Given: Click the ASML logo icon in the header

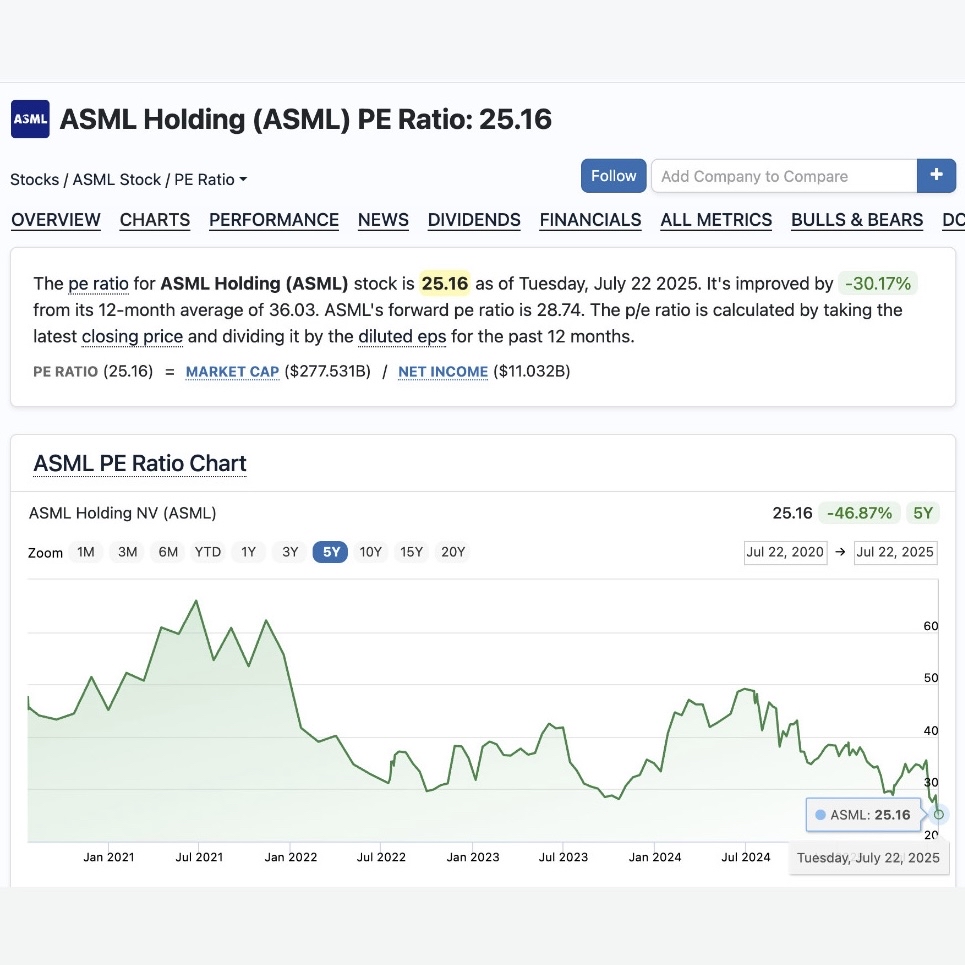Looking at the screenshot, I should tap(29, 119).
